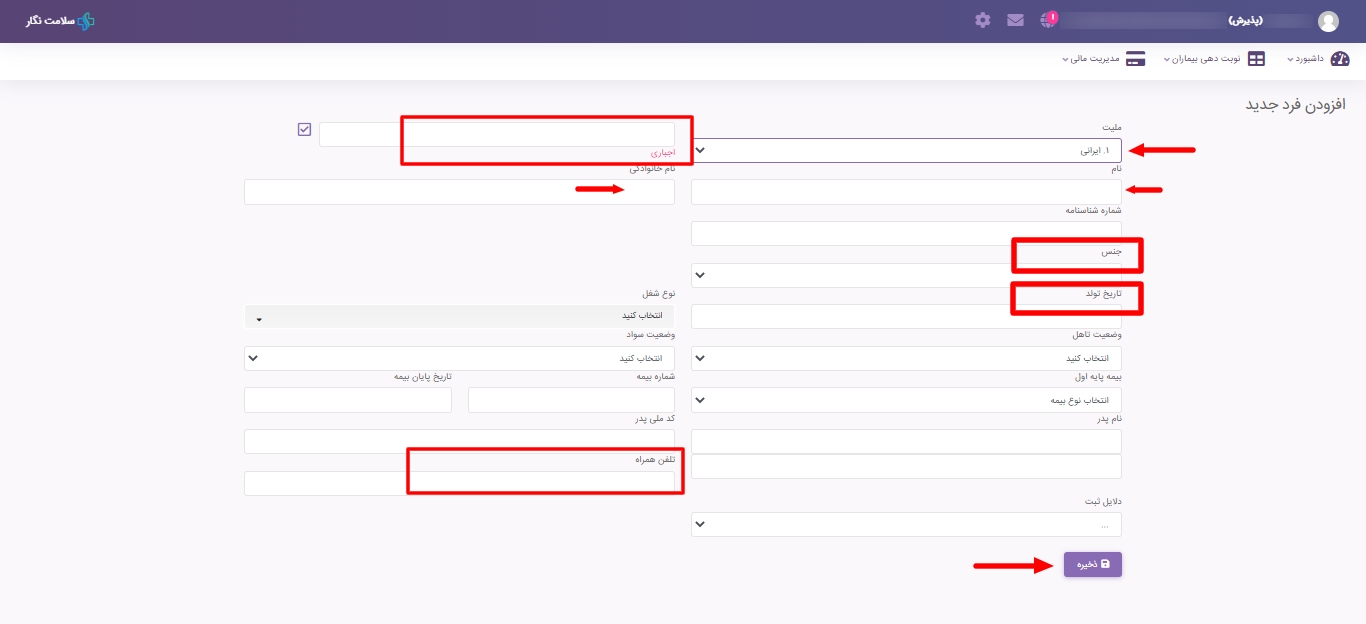This screenshot has width=1366, height=624.
Task: Expand the gender (جنس) dropdown
Action: tap(906, 275)
